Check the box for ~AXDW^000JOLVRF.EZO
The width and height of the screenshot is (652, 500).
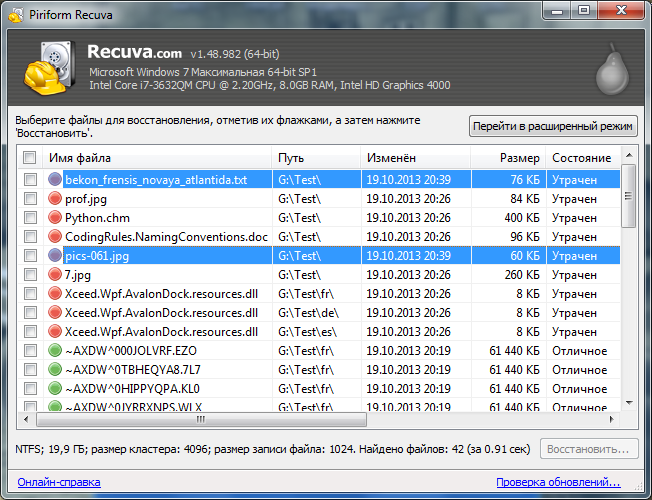point(30,351)
